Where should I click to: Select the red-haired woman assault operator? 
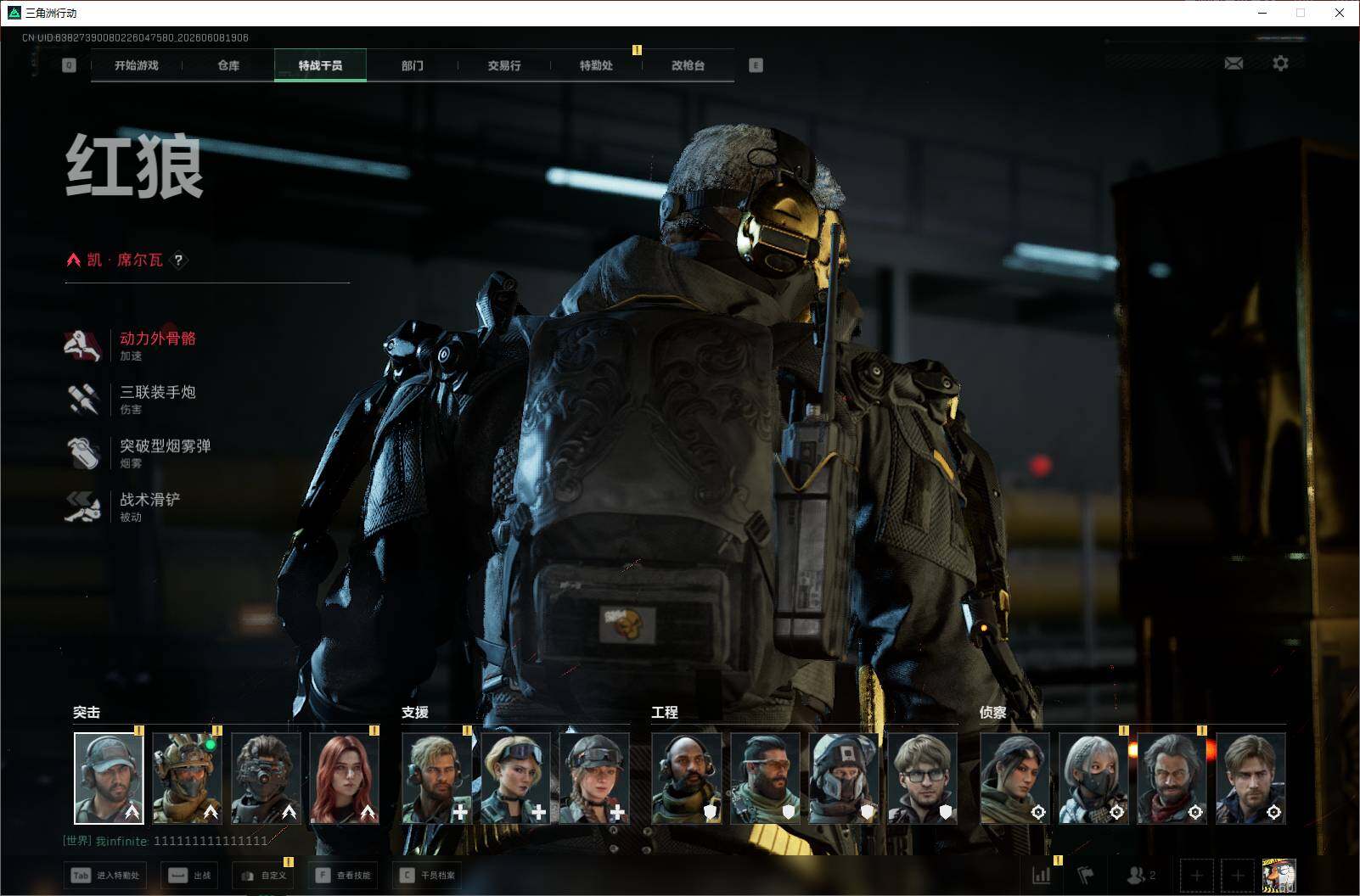tap(344, 778)
